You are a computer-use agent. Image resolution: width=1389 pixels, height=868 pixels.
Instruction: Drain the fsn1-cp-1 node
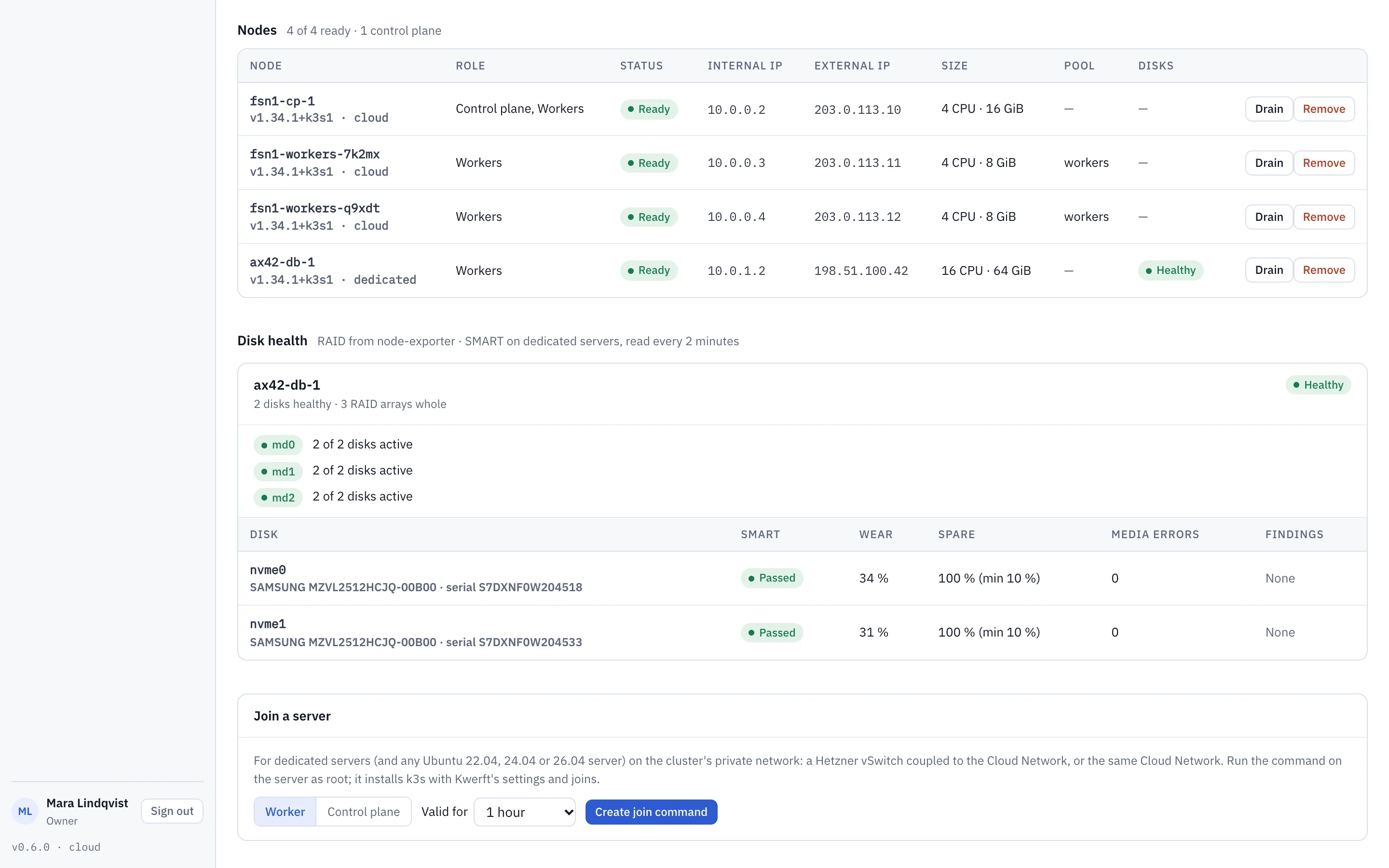coord(1268,109)
